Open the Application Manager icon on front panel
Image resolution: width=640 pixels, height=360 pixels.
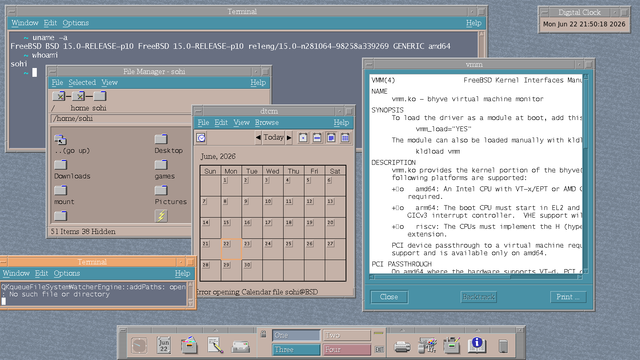coord(452,345)
